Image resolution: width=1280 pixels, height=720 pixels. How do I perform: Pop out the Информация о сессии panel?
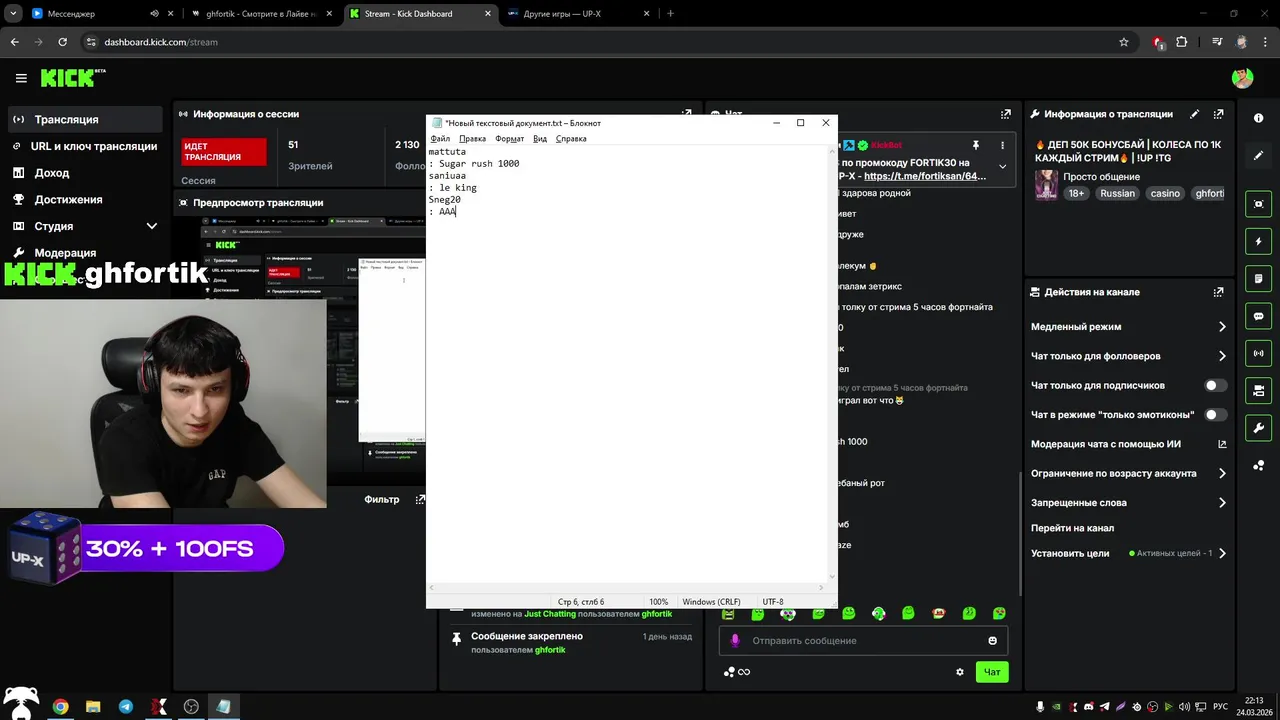tap(686, 114)
